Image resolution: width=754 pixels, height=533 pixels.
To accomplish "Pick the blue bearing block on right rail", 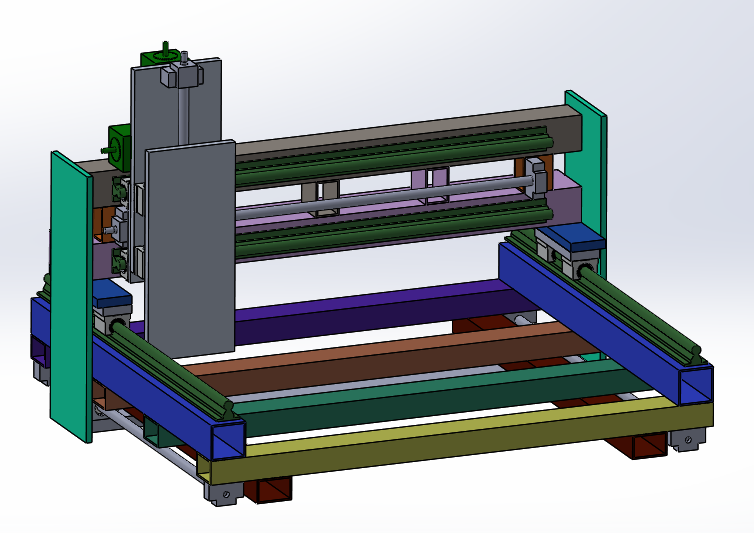I will click(x=568, y=238).
